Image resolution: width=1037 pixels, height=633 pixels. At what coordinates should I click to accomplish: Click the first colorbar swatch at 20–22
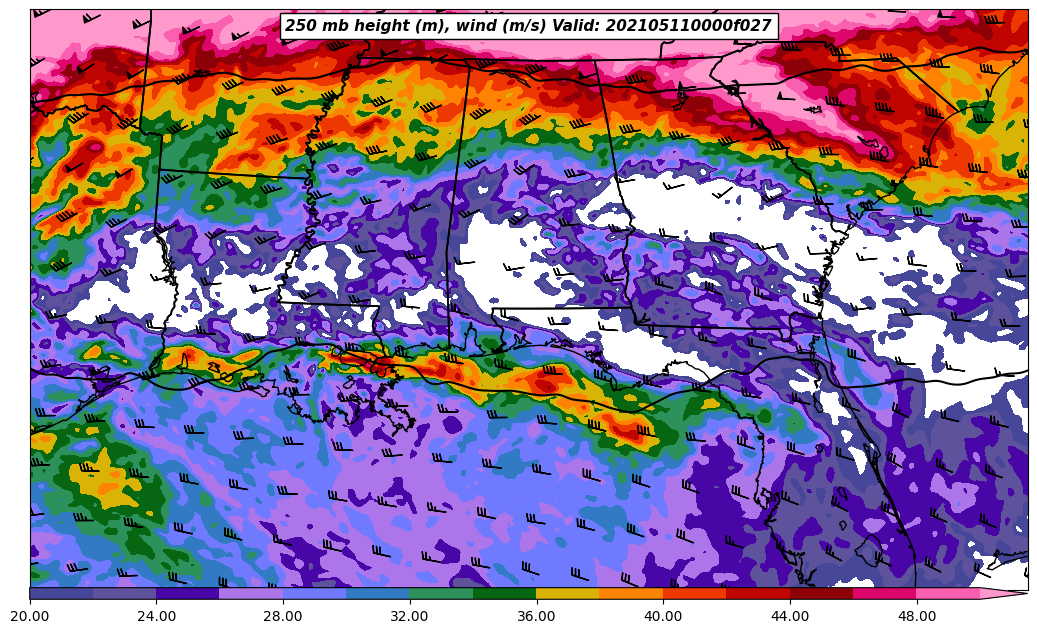[x=61, y=594]
